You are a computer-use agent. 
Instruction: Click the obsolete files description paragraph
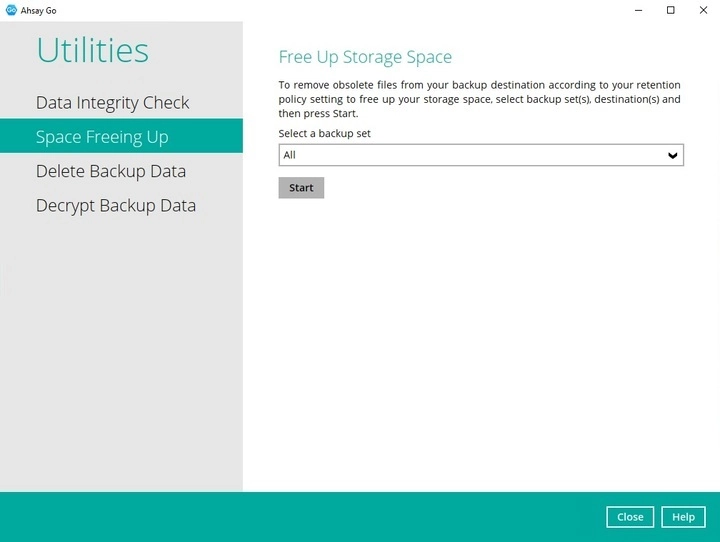click(x=479, y=99)
